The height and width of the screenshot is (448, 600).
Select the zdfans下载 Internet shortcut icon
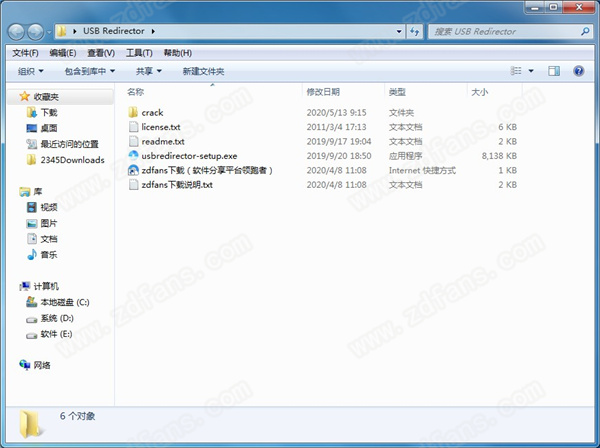tap(133, 170)
